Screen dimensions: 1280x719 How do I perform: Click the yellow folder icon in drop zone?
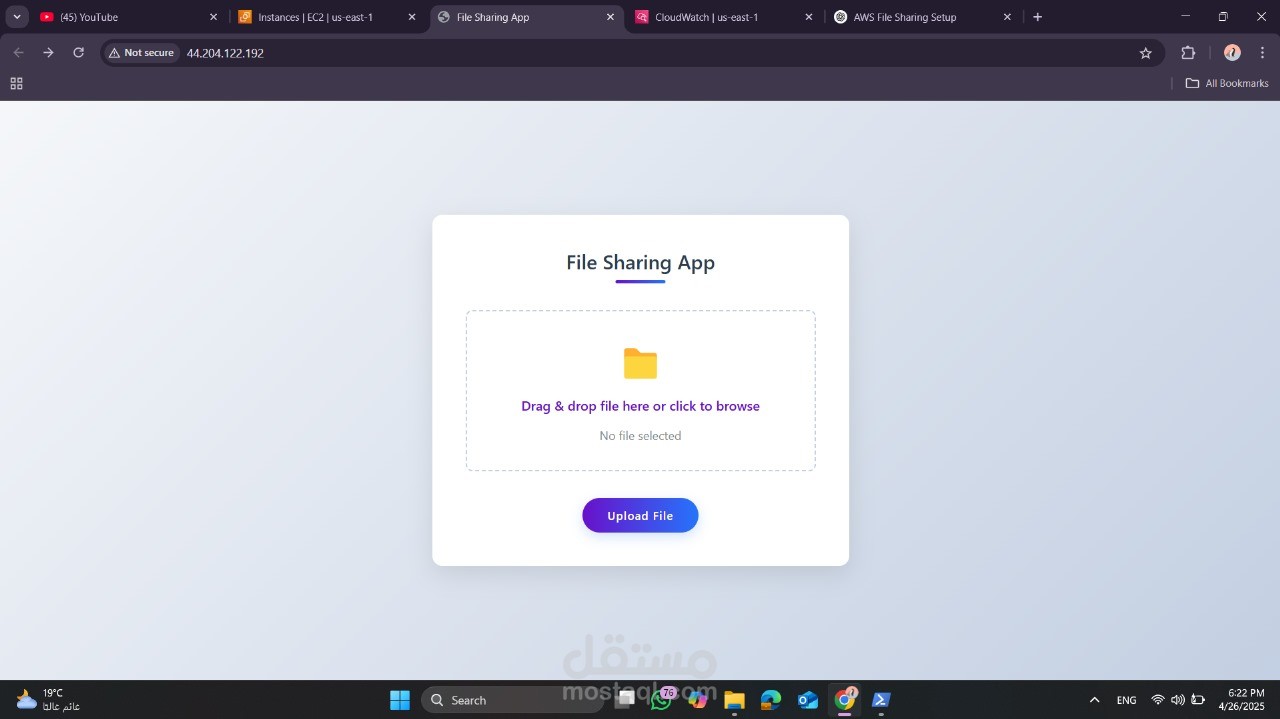(640, 363)
